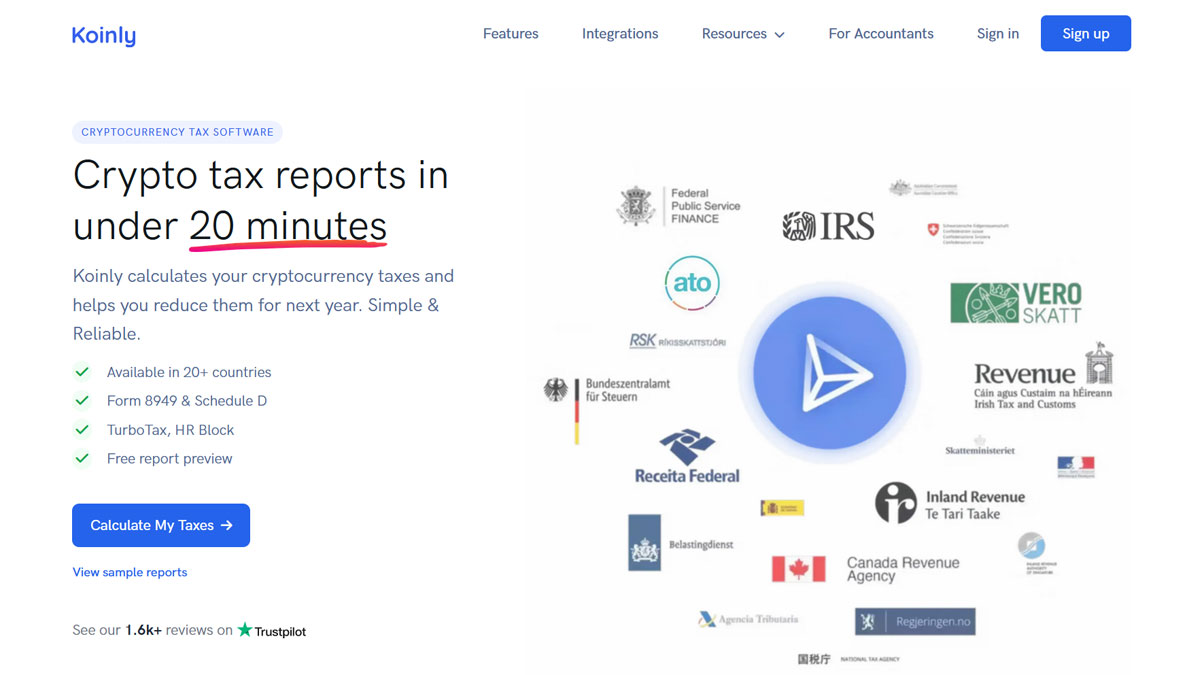Image resolution: width=1200 pixels, height=675 pixels.
Task: Open the For Accountants section
Action: coord(881,33)
